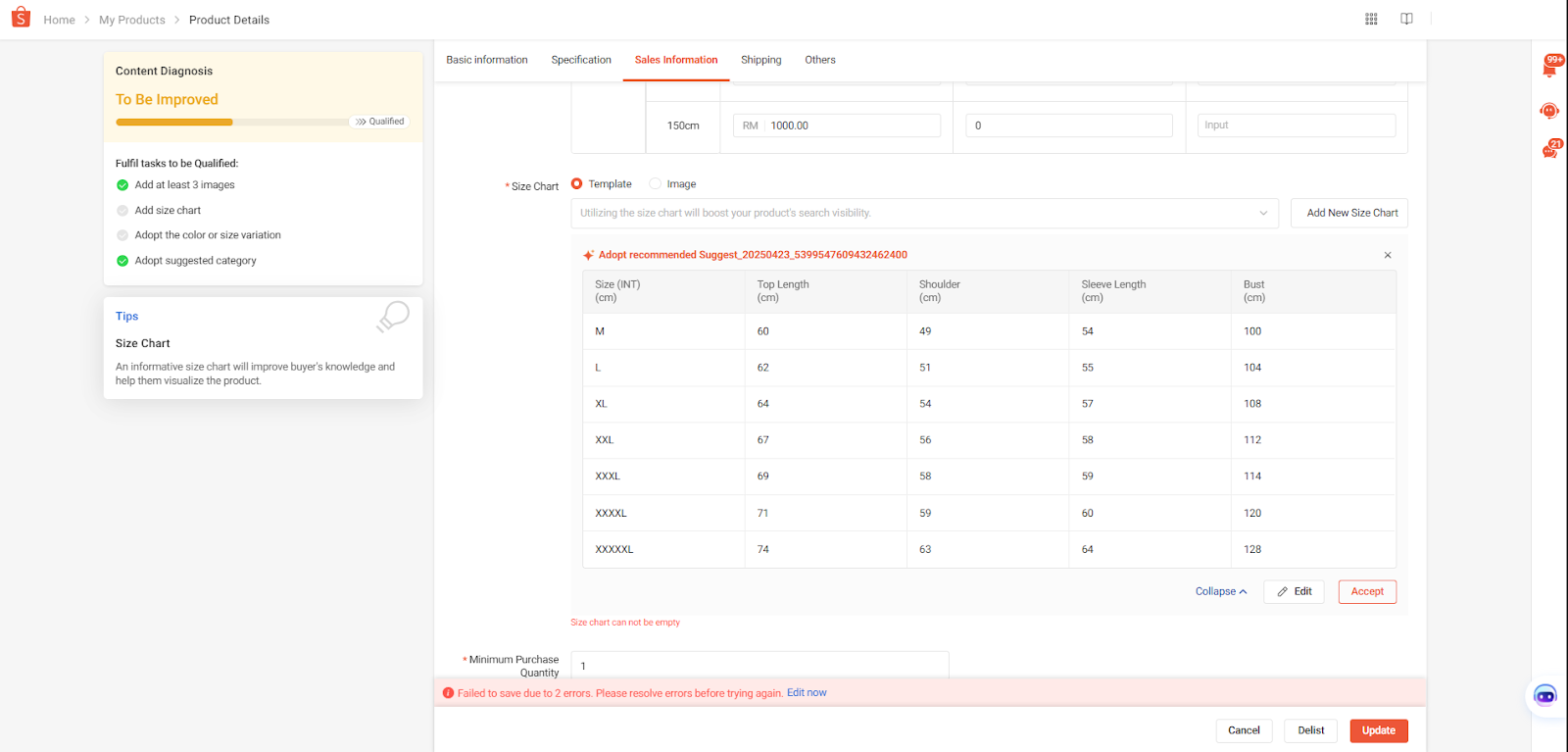Select the Image radio button
The height and width of the screenshot is (752, 1568).
tap(656, 183)
